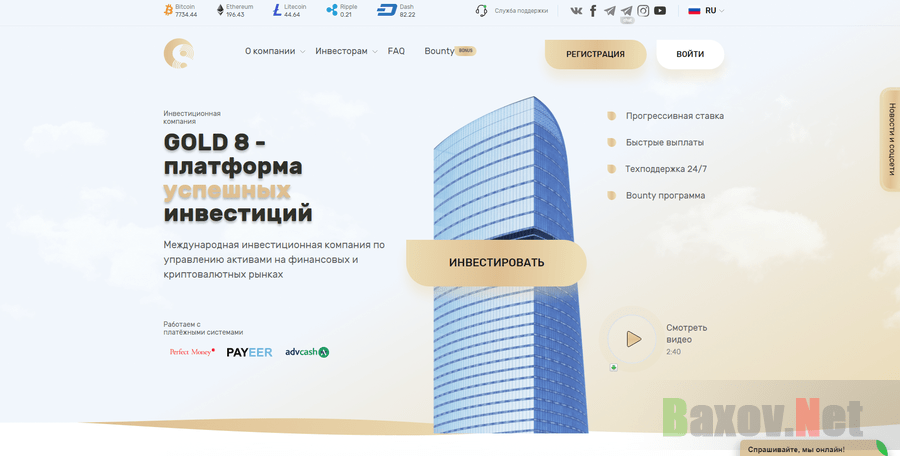The height and width of the screenshot is (456, 900).
Task: Open the Instagram icon
Action: 643,11
